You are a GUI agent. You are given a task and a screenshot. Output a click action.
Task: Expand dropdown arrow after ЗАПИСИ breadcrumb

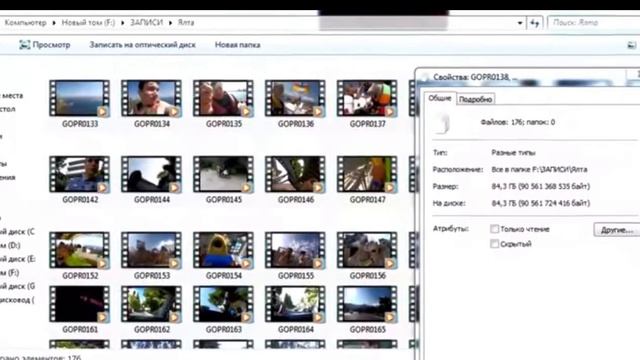[171, 23]
